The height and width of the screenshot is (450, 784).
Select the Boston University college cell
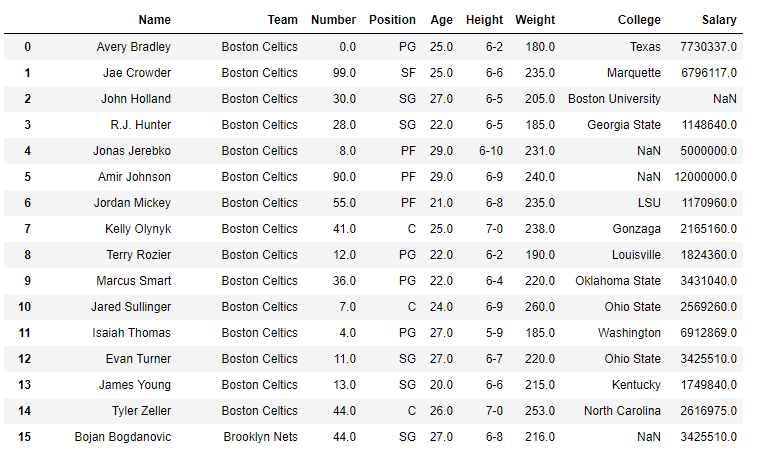click(x=614, y=99)
